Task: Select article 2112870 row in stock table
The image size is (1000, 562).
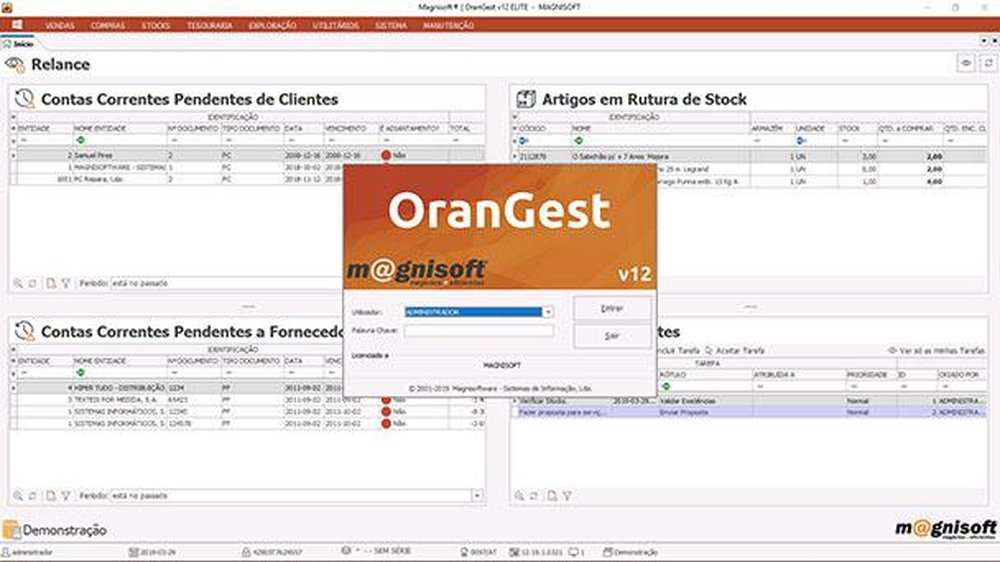Action: [x=749, y=156]
